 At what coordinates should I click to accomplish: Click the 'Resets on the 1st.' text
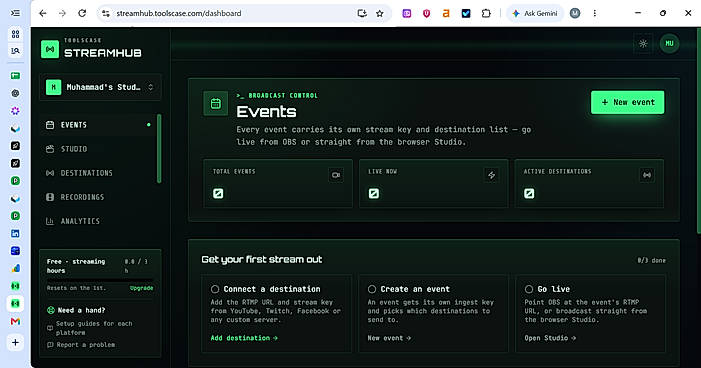[x=76, y=288]
